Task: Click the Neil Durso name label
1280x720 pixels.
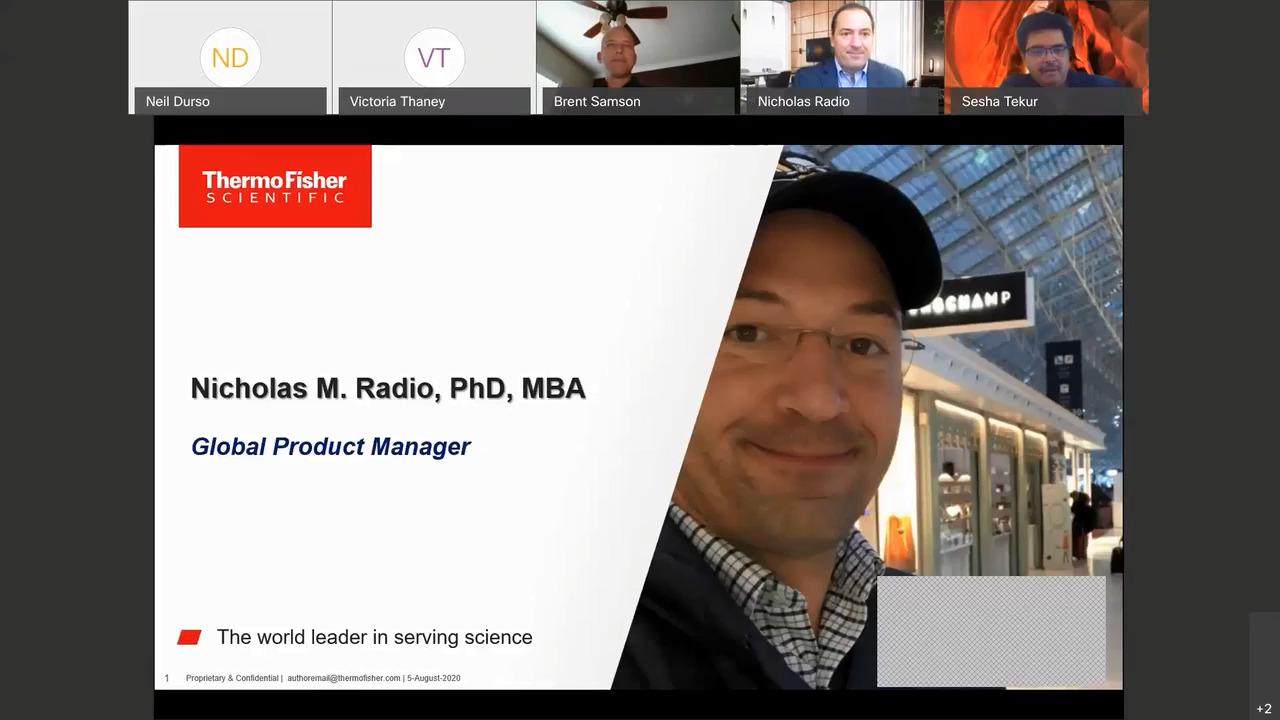Action: click(x=178, y=101)
